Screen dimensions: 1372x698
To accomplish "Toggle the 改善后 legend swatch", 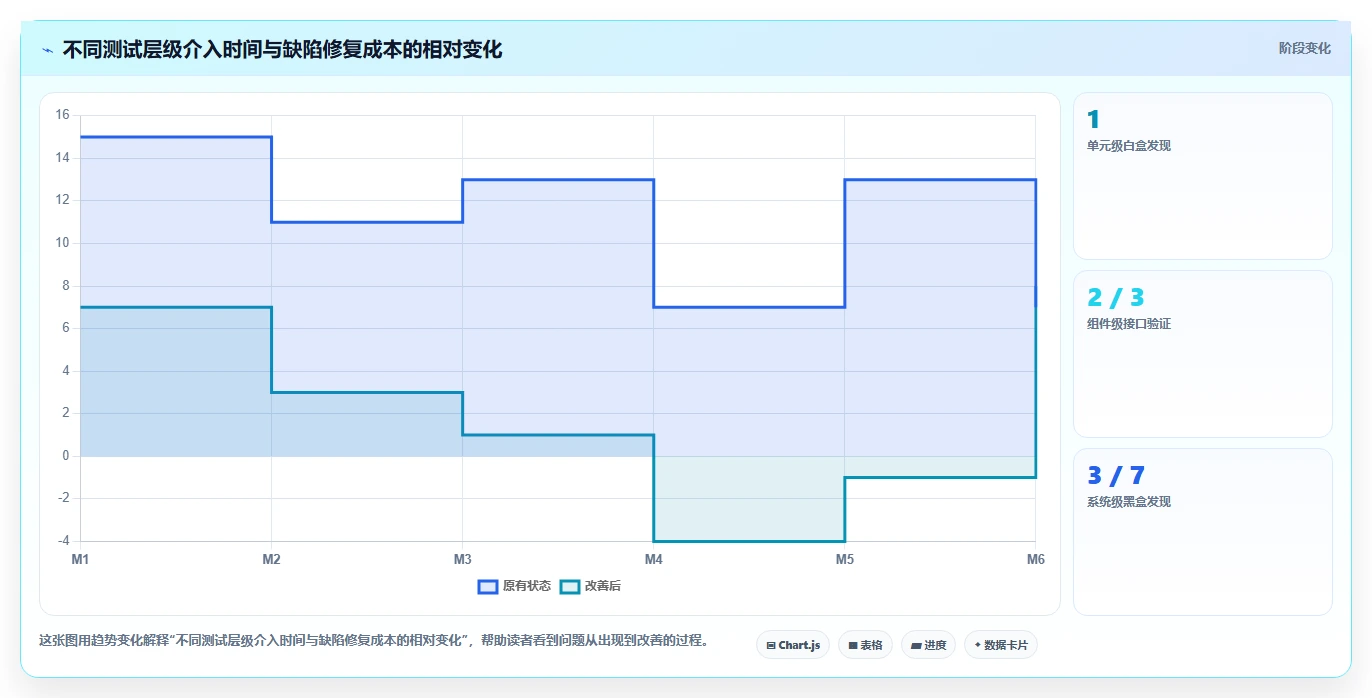I will [570, 586].
